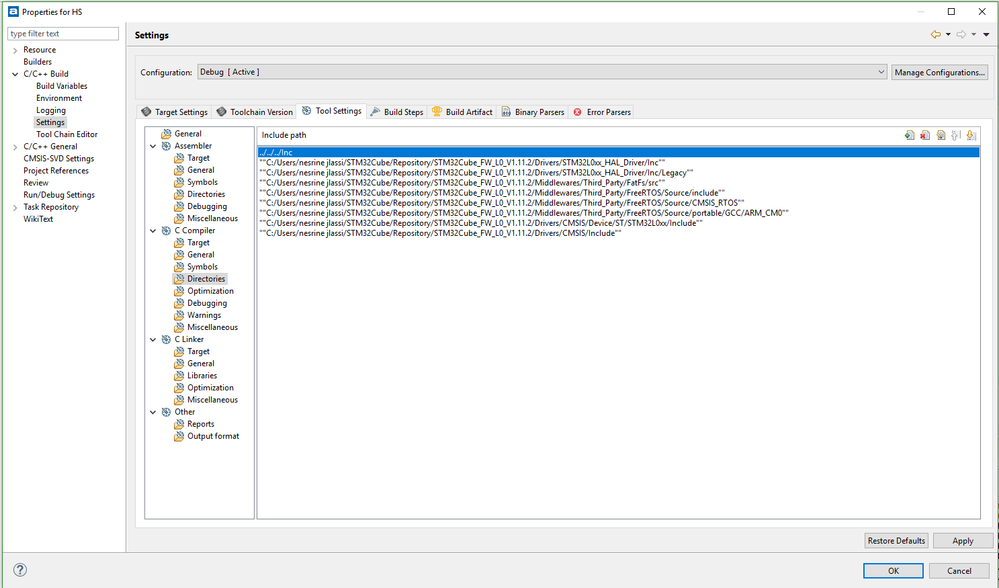Click the Back navigation arrow icon
This screenshot has width=999, height=588.
(x=935, y=35)
